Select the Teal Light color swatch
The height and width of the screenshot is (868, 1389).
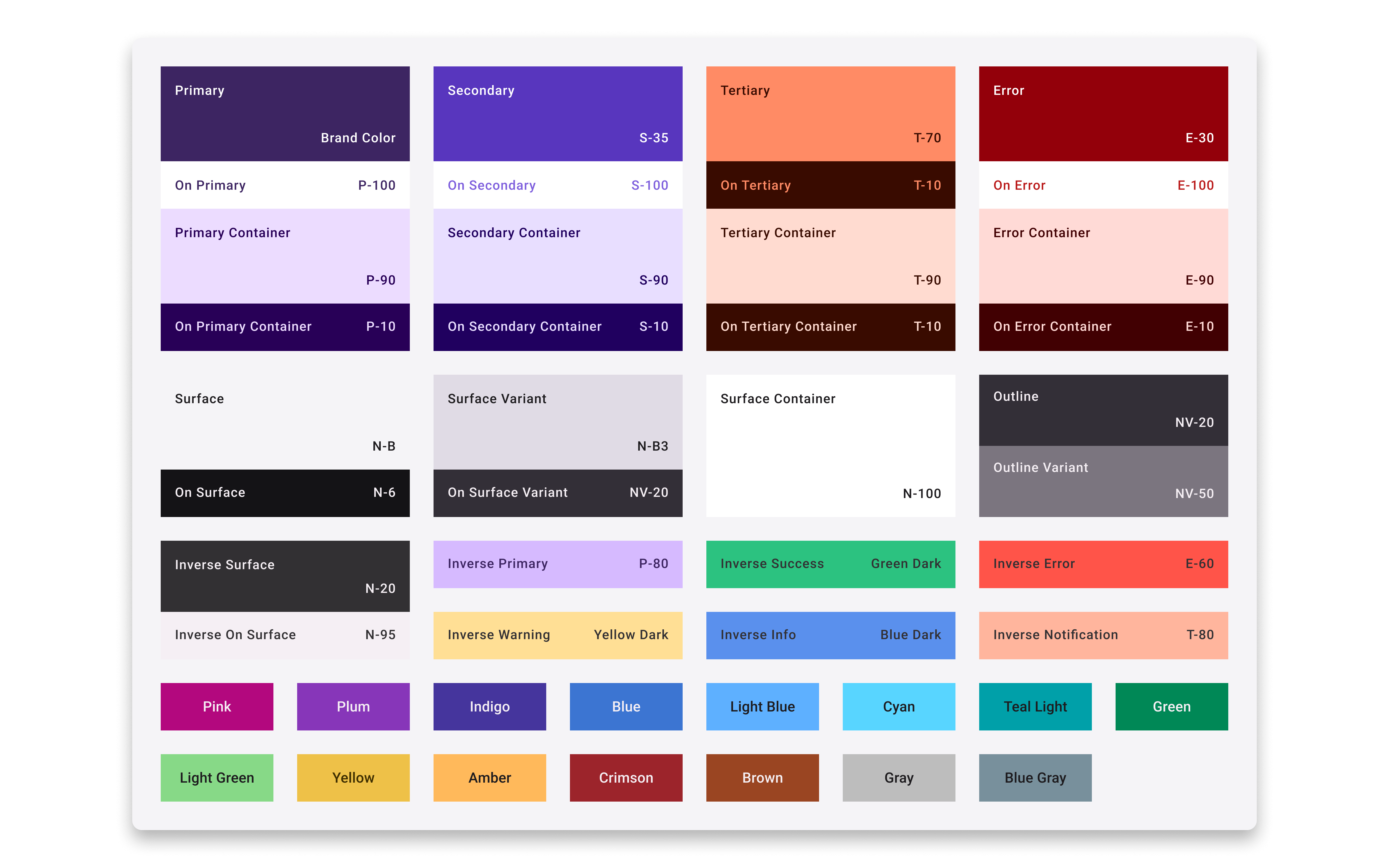pyautogui.click(x=1035, y=707)
